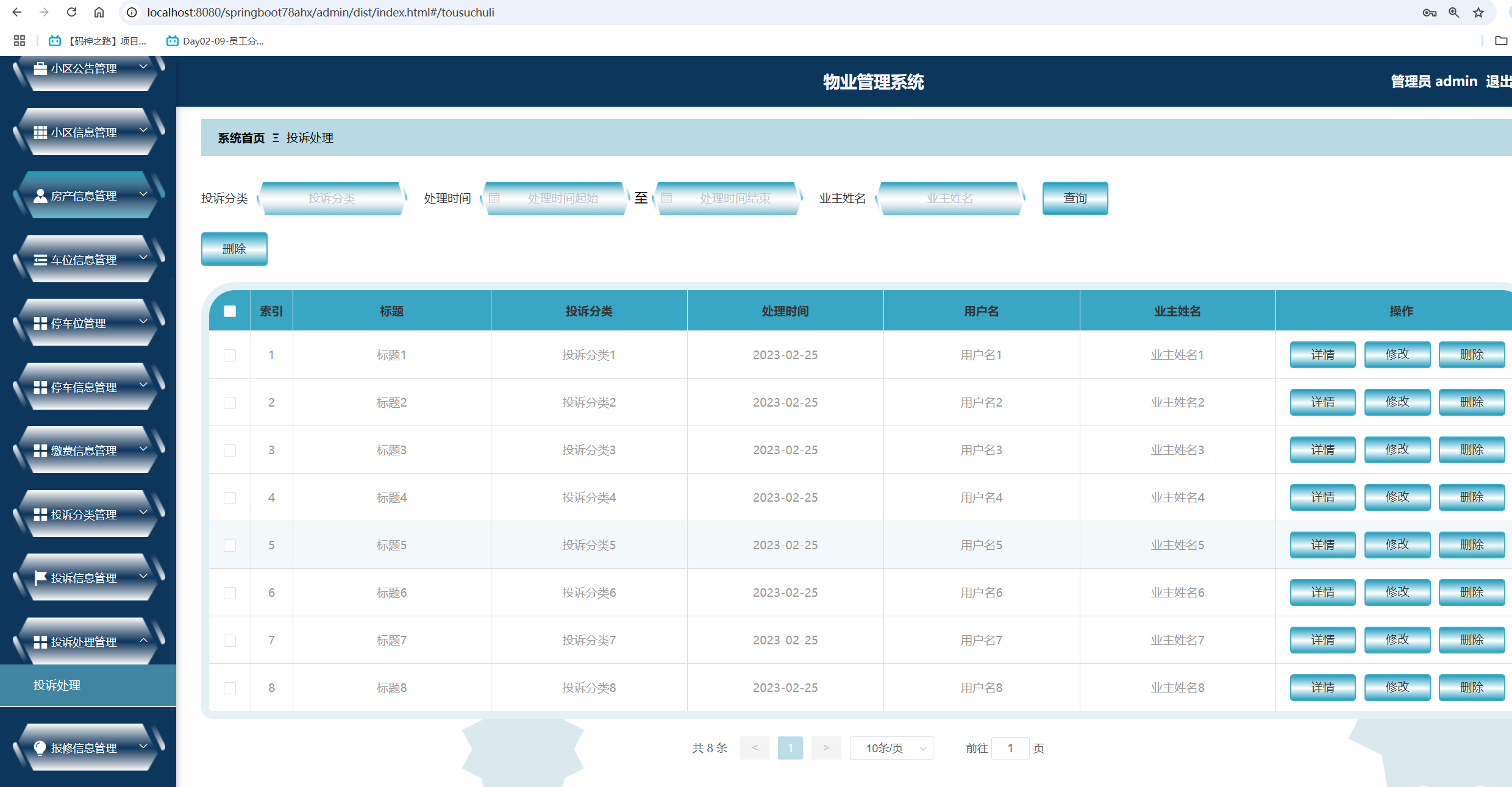The image size is (1512, 787).
Task: Expand 报修信息管理 menu chevron
Action: pyautogui.click(x=144, y=746)
